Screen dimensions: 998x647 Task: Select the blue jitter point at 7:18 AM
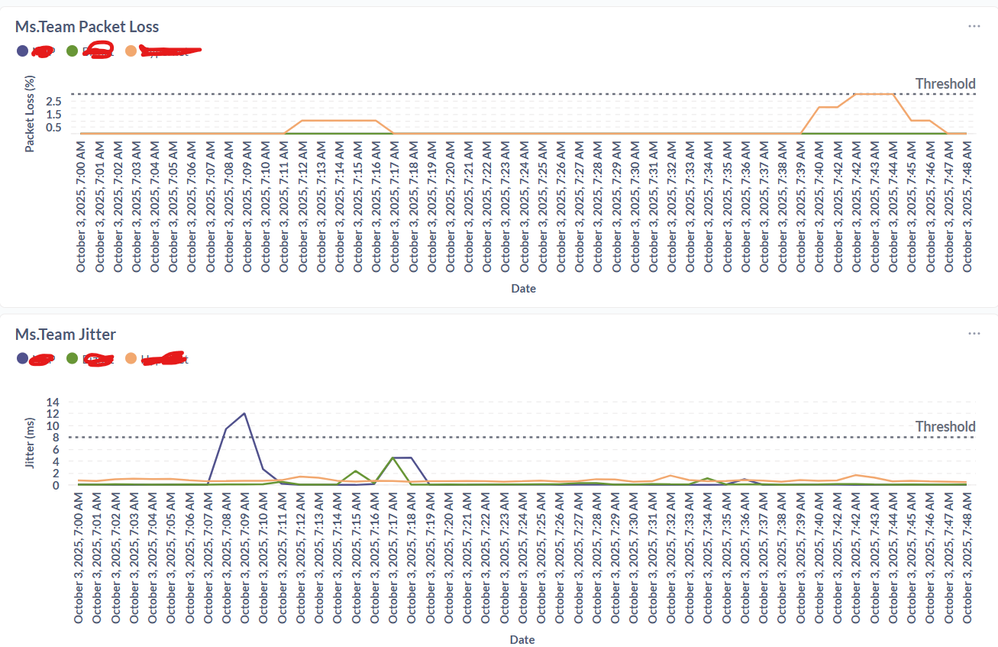tap(411, 457)
